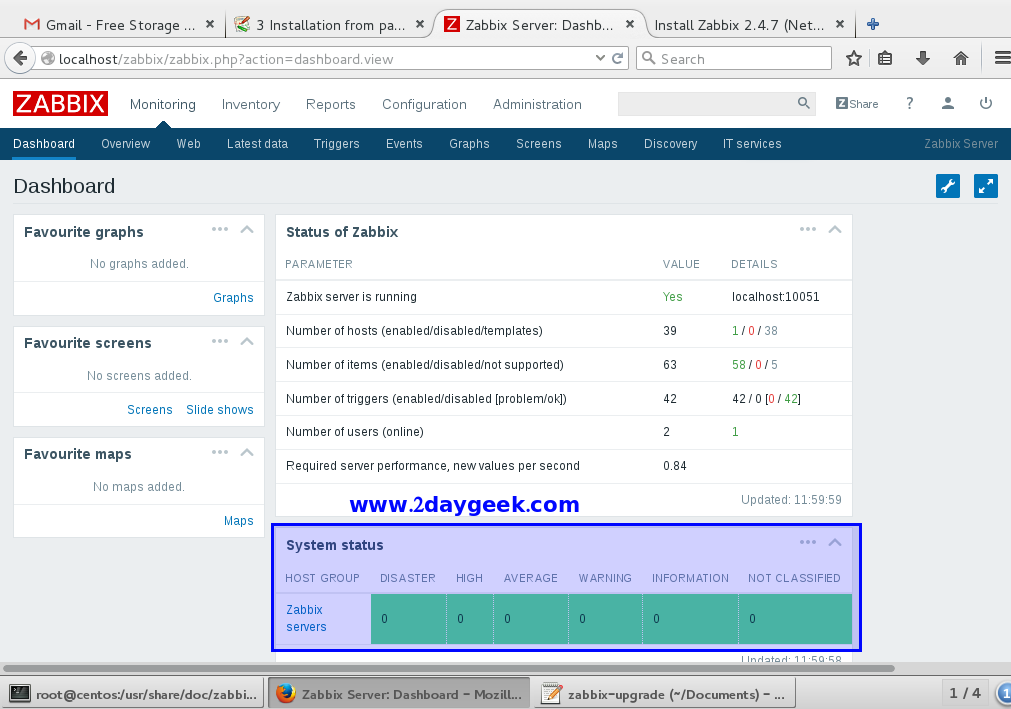Open Zabbix servers host group link
The width and height of the screenshot is (1011, 709).
[306, 618]
